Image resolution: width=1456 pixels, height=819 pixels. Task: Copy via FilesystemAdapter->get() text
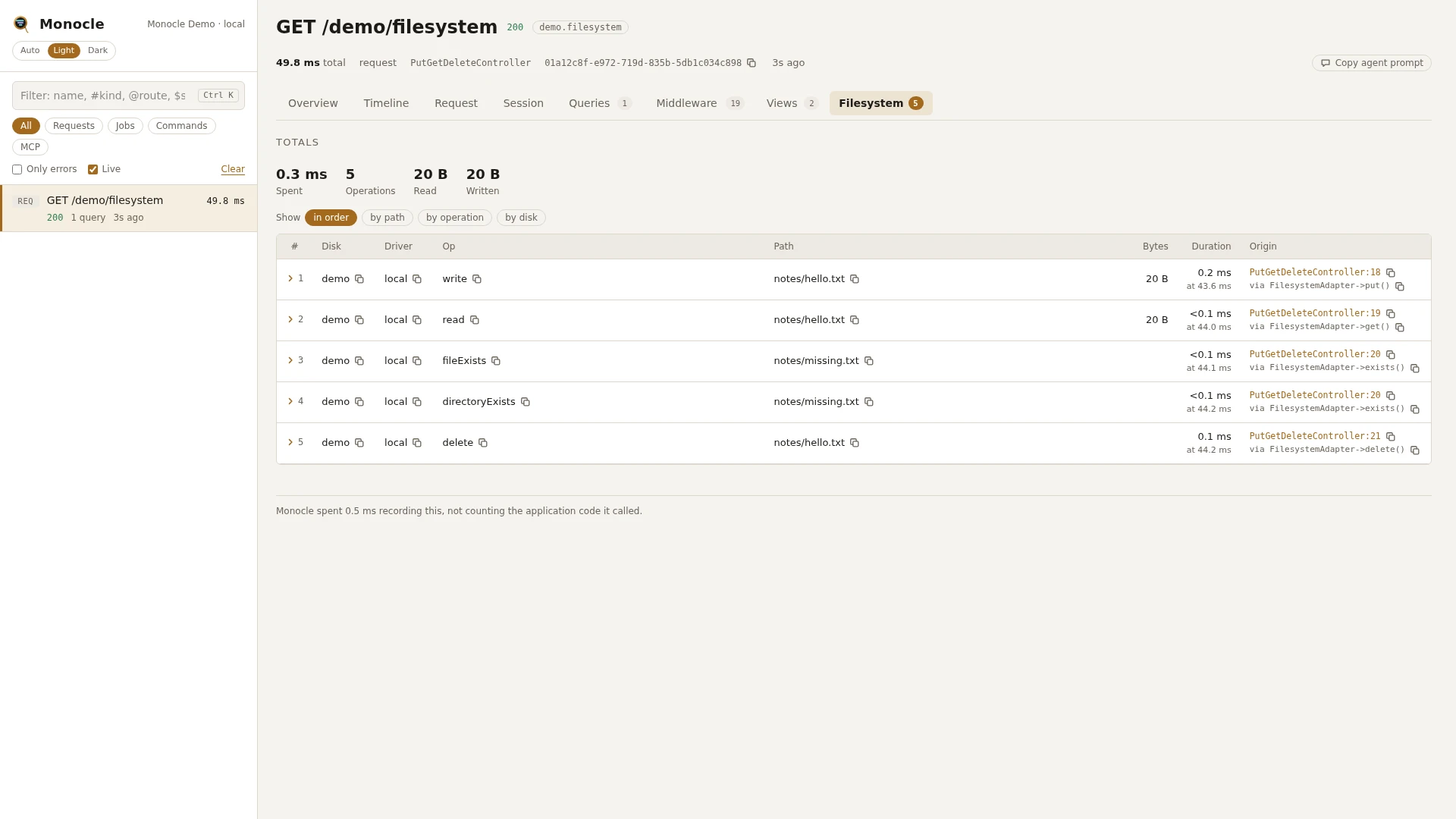pos(1400,328)
